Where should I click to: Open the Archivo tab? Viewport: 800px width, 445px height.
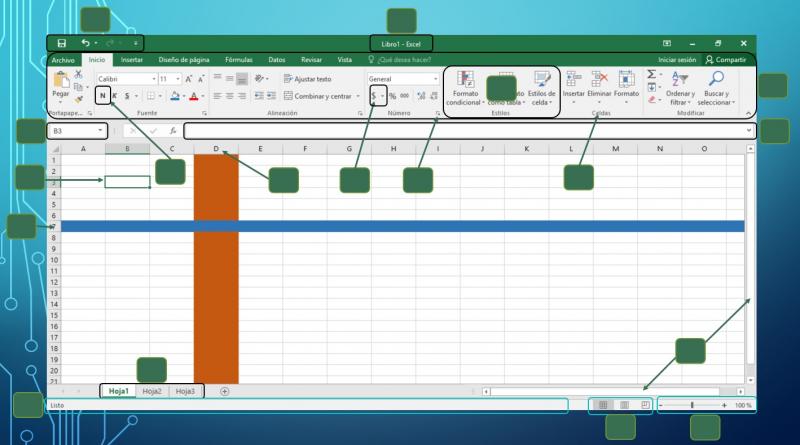pyautogui.click(x=63, y=60)
